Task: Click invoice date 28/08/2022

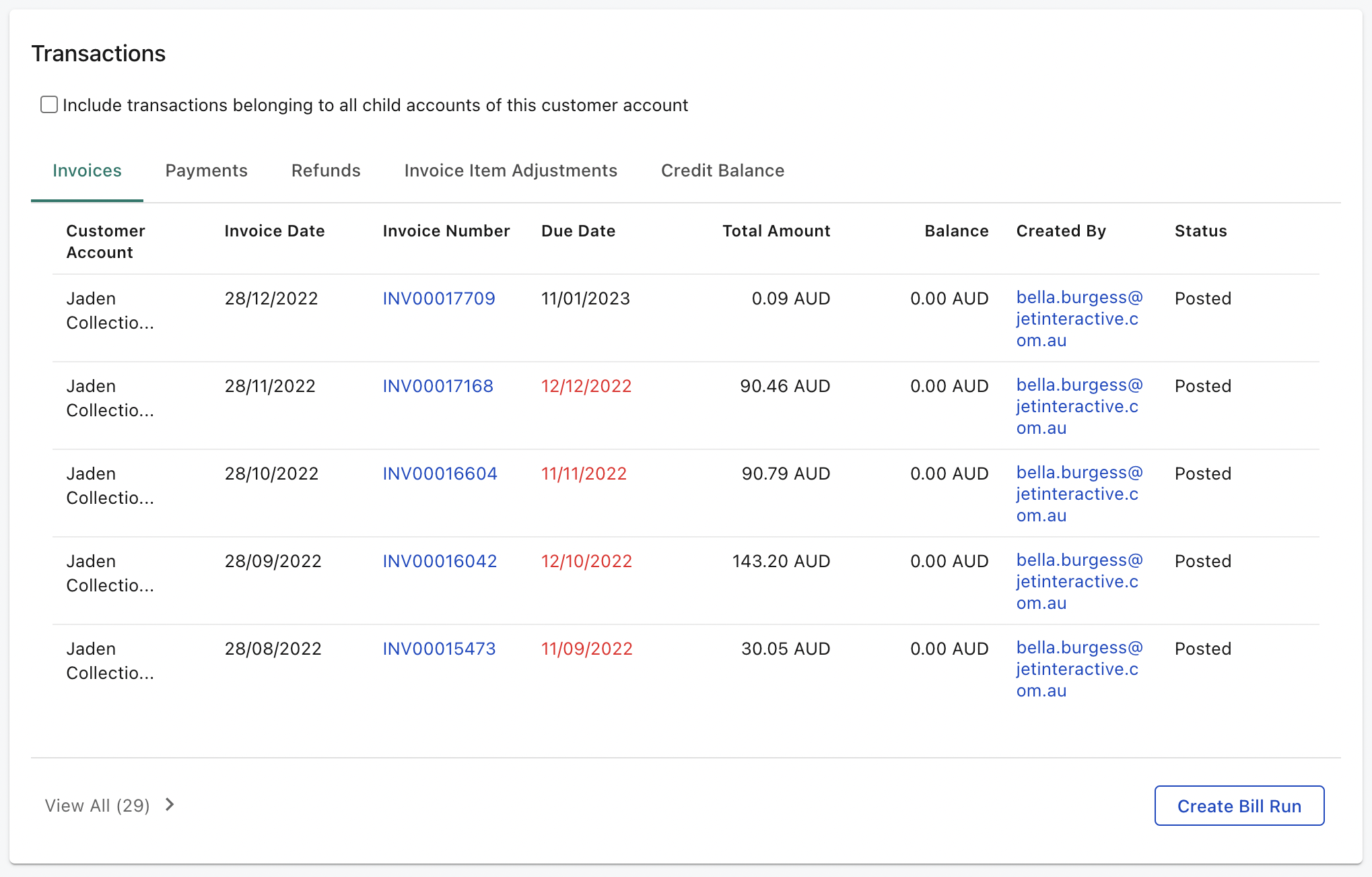Action: click(273, 649)
